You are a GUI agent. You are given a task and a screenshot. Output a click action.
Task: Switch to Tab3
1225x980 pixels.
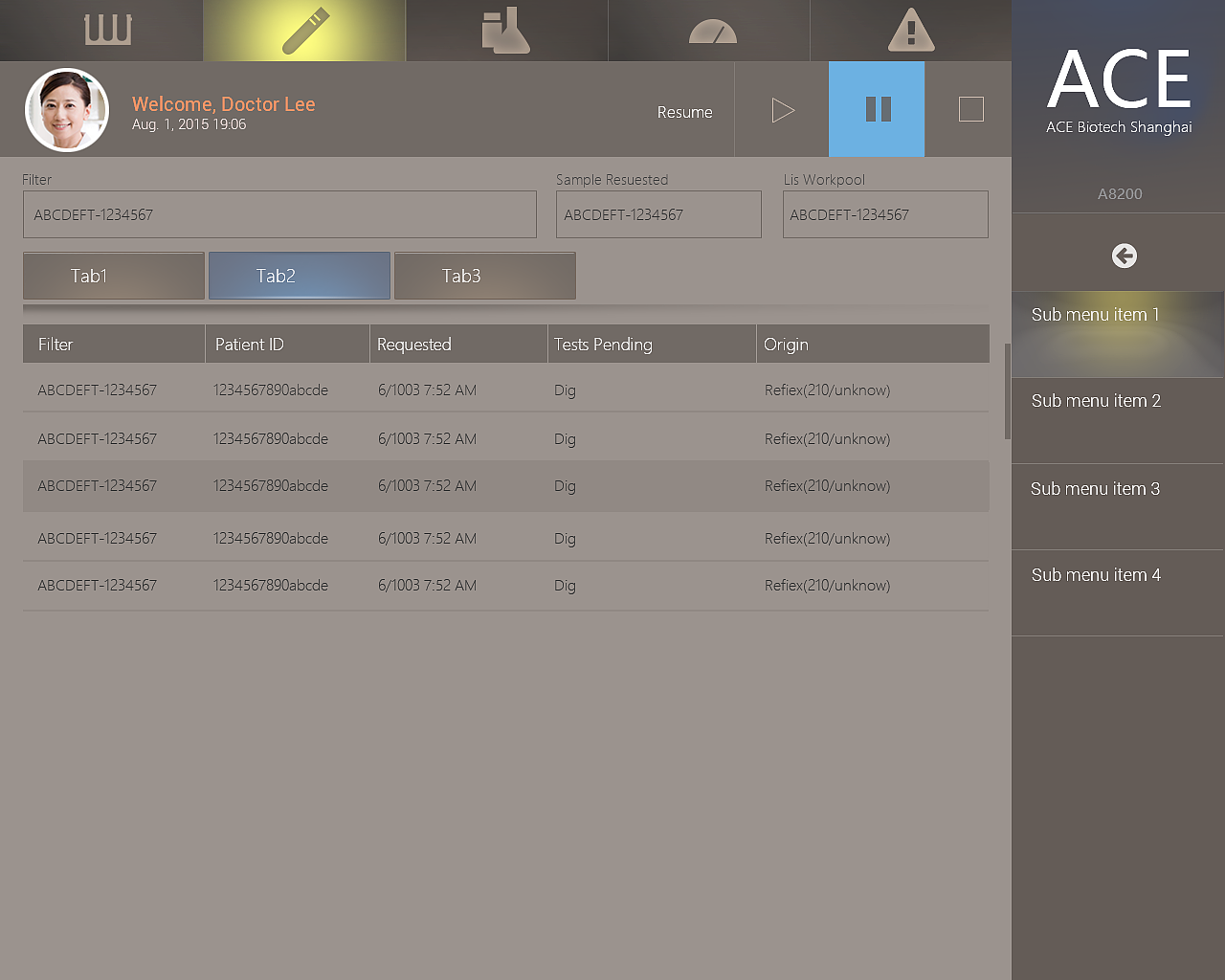pyautogui.click(x=485, y=276)
